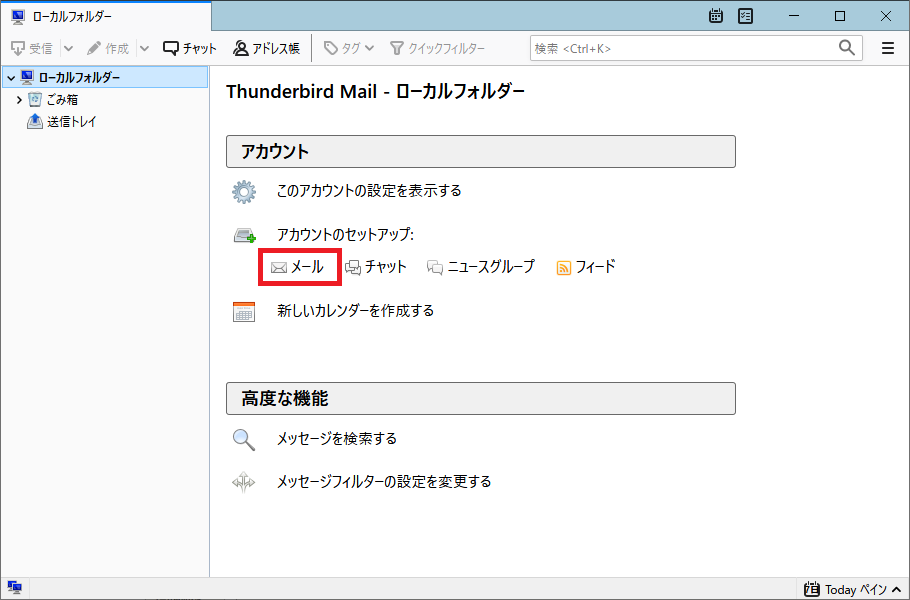Open the 作成 dropdown arrow
Image resolution: width=910 pixels, height=600 pixels.
coord(145,48)
